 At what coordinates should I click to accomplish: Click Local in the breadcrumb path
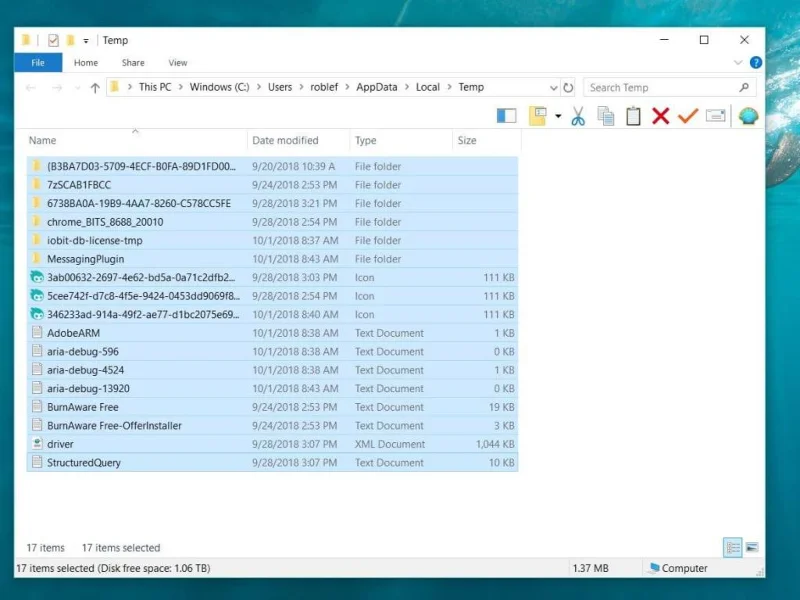(x=428, y=87)
